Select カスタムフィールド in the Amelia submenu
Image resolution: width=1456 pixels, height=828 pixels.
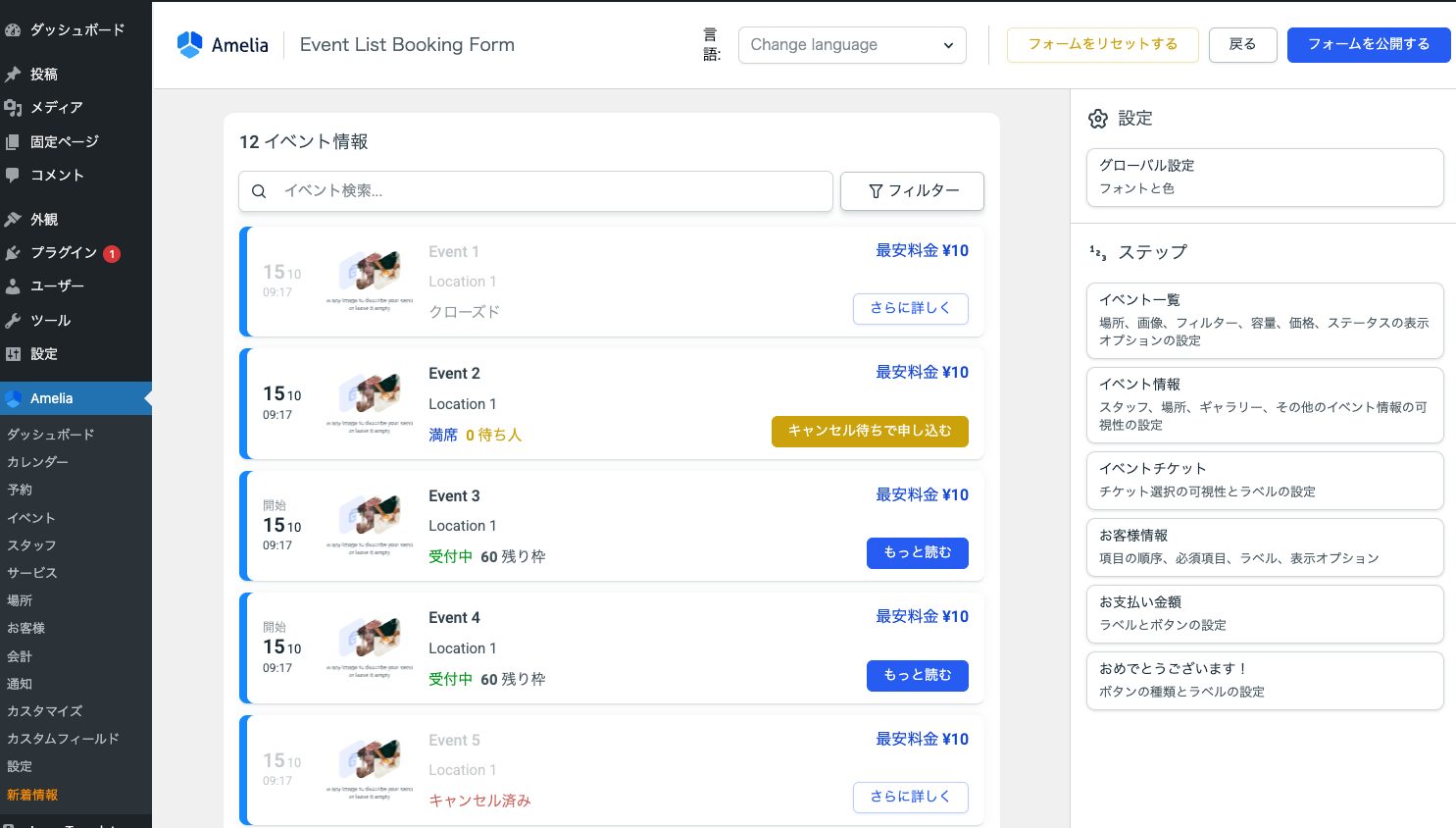coord(63,739)
